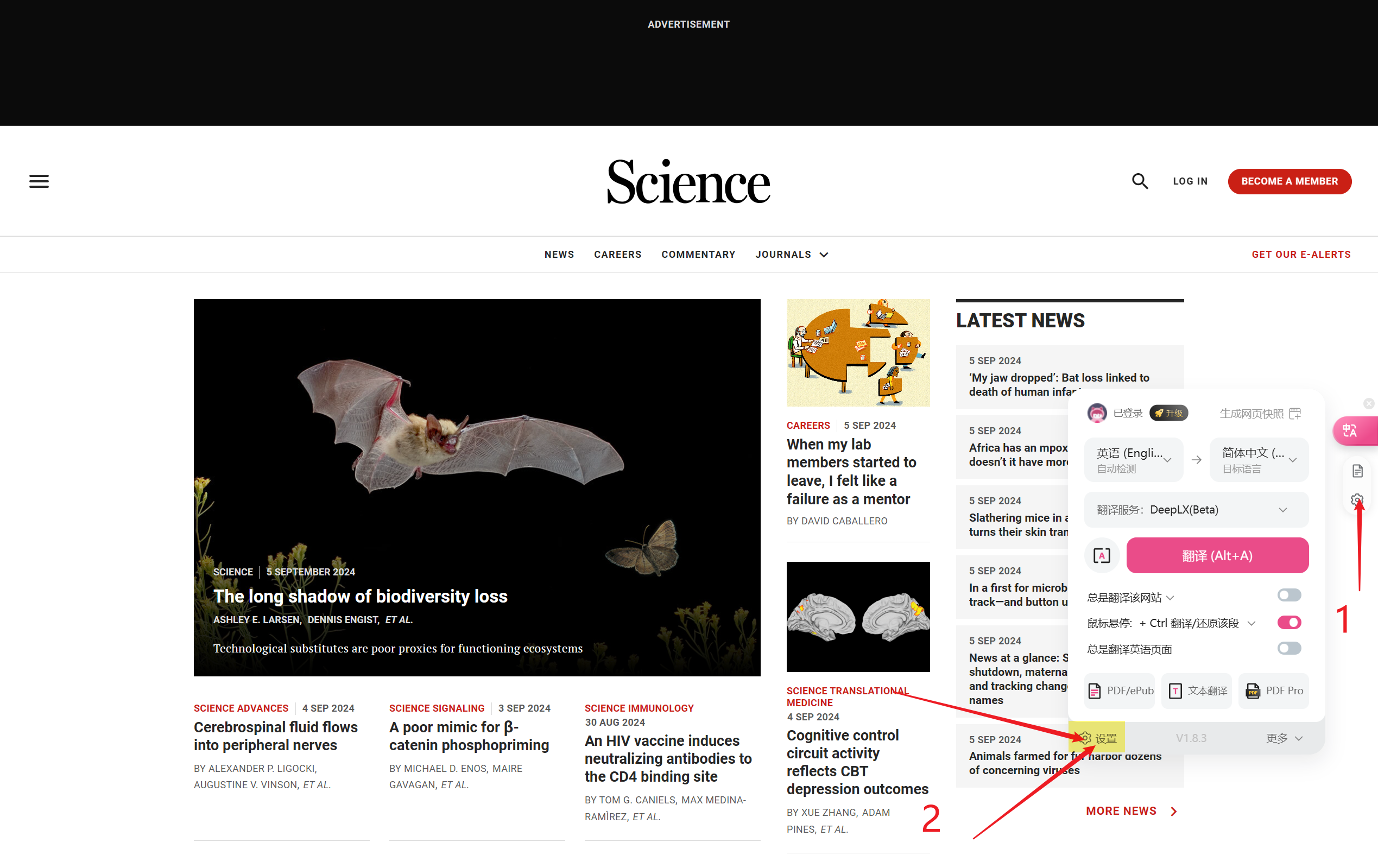The height and width of the screenshot is (868, 1378).
Task: Click SCIENCE SIGNALING category label
Action: (x=437, y=708)
